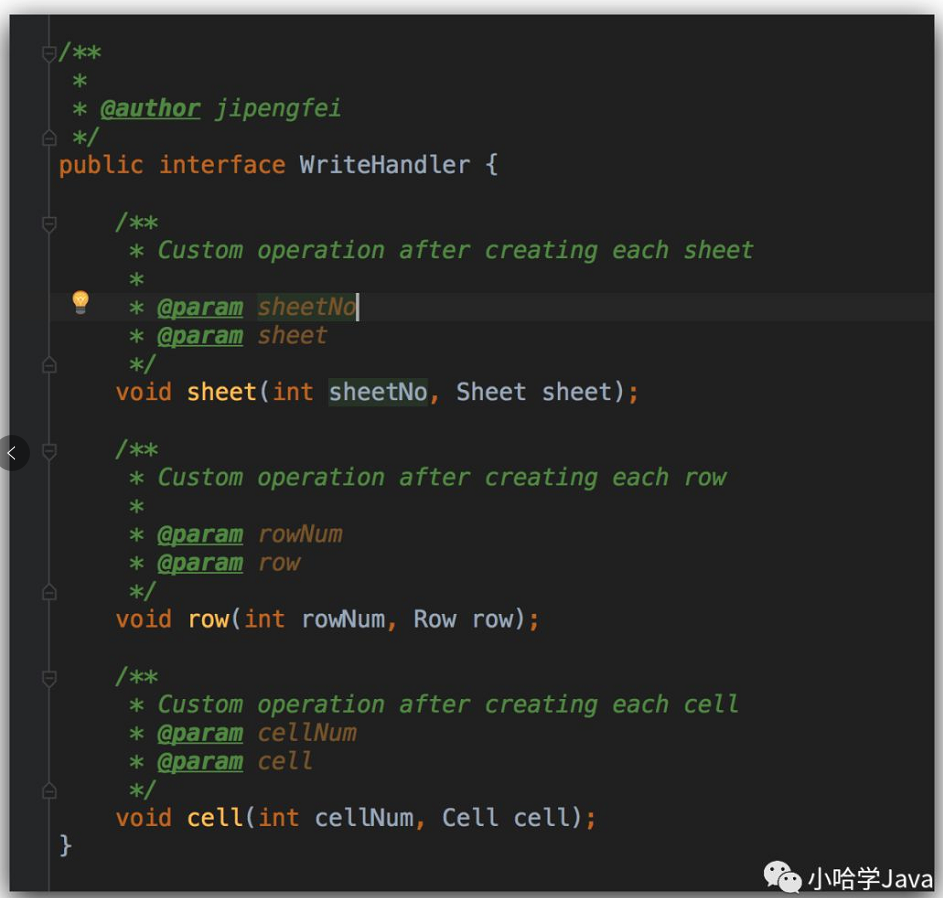Click 'void' in the sheet method declaration
This screenshot has width=943, height=898.
tap(144, 392)
